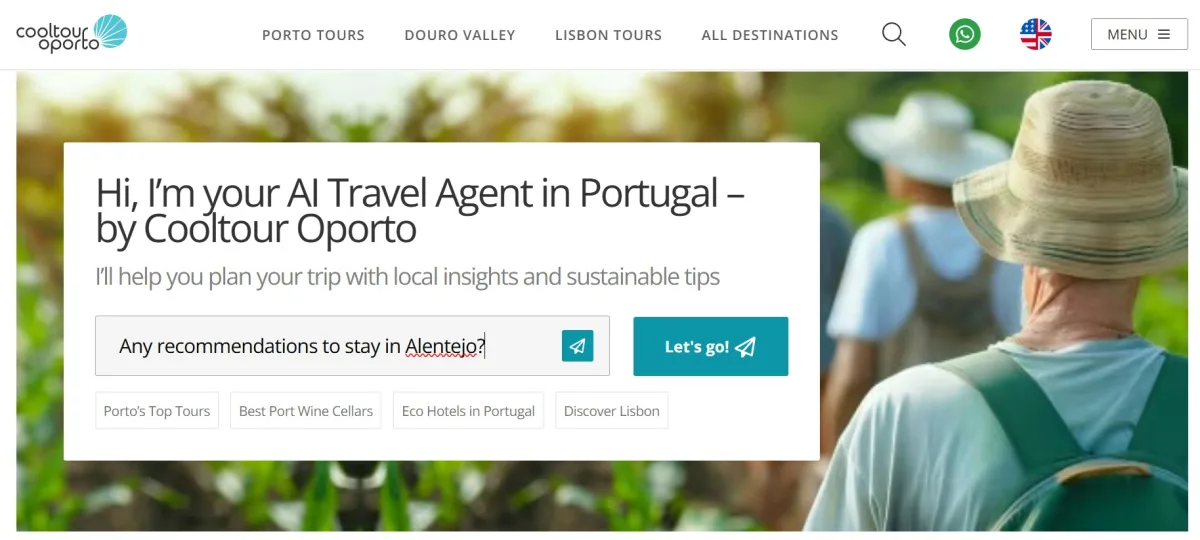Click the Let's go! button

(711, 346)
